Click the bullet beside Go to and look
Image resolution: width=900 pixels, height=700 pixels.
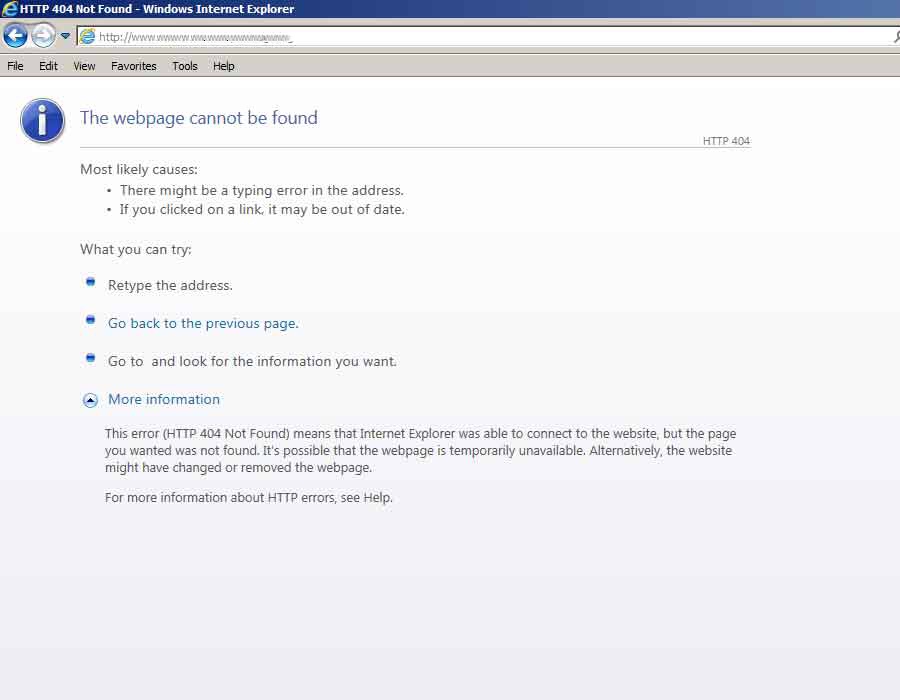point(90,358)
